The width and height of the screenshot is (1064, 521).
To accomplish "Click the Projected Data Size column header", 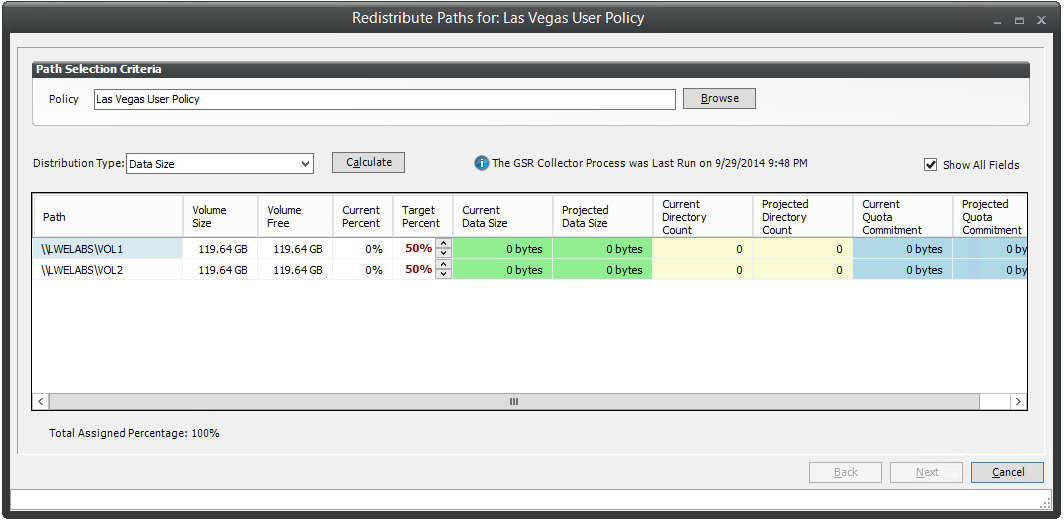I will coord(603,216).
